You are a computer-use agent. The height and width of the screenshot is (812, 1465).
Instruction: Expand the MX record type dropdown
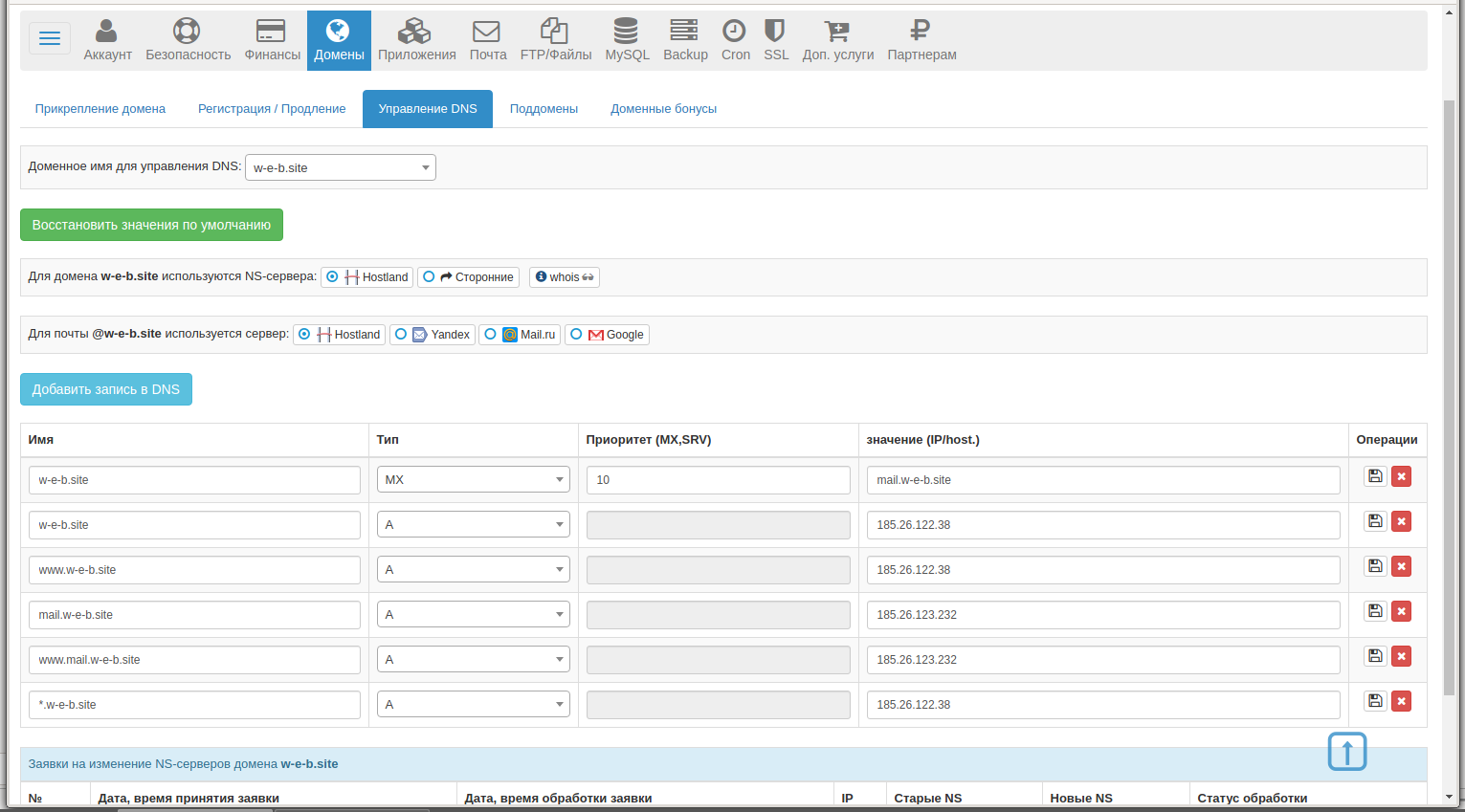click(473, 480)
